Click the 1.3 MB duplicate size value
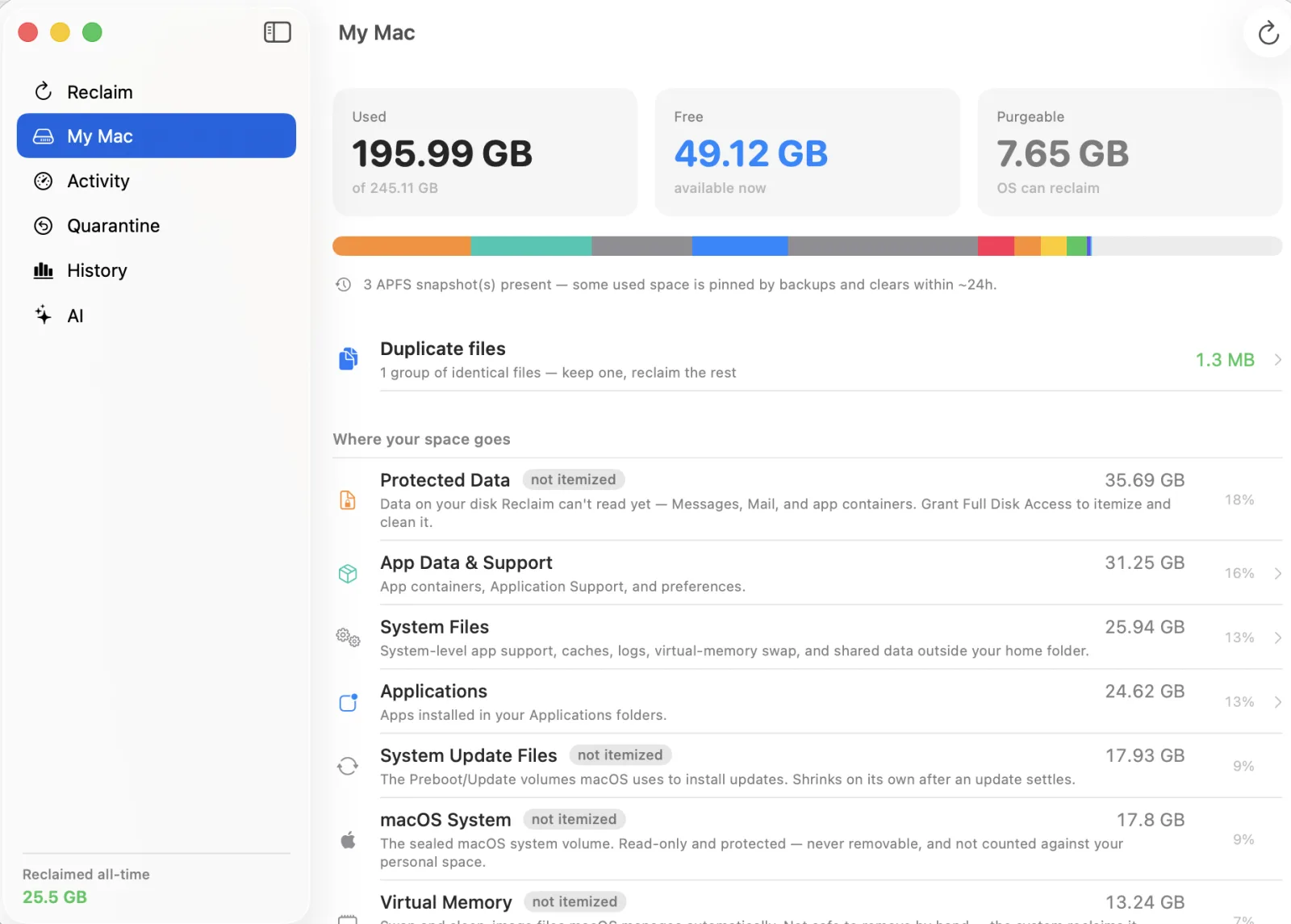1291x924 pixels. (1225, 360)
